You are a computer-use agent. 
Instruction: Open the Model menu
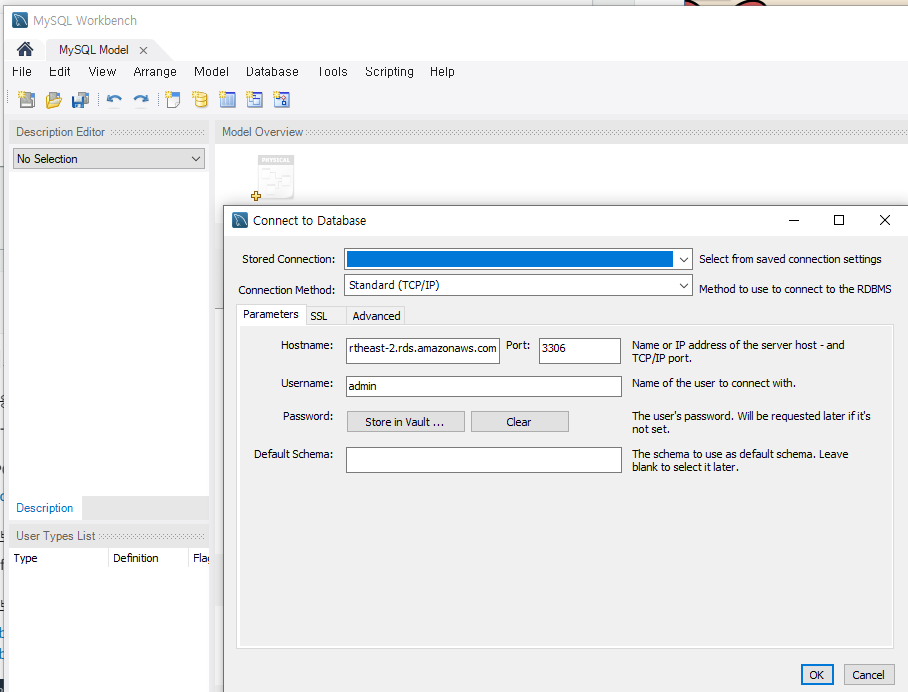coord(211,72)
